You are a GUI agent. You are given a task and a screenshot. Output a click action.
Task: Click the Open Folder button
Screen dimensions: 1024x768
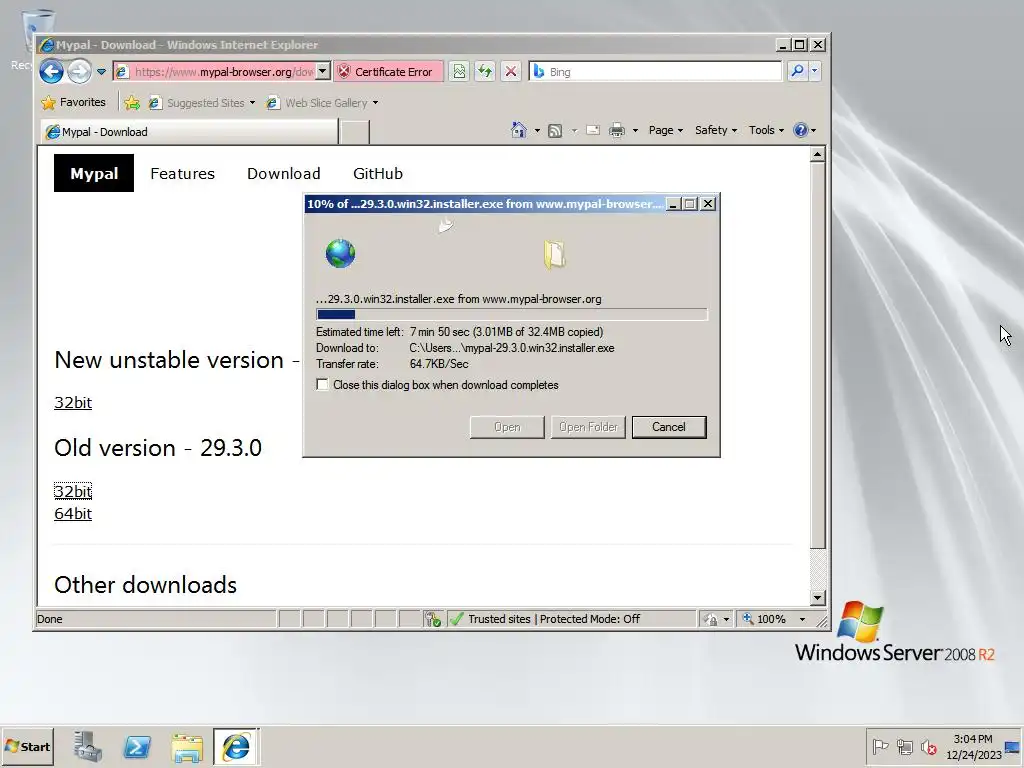coord(588,427)
